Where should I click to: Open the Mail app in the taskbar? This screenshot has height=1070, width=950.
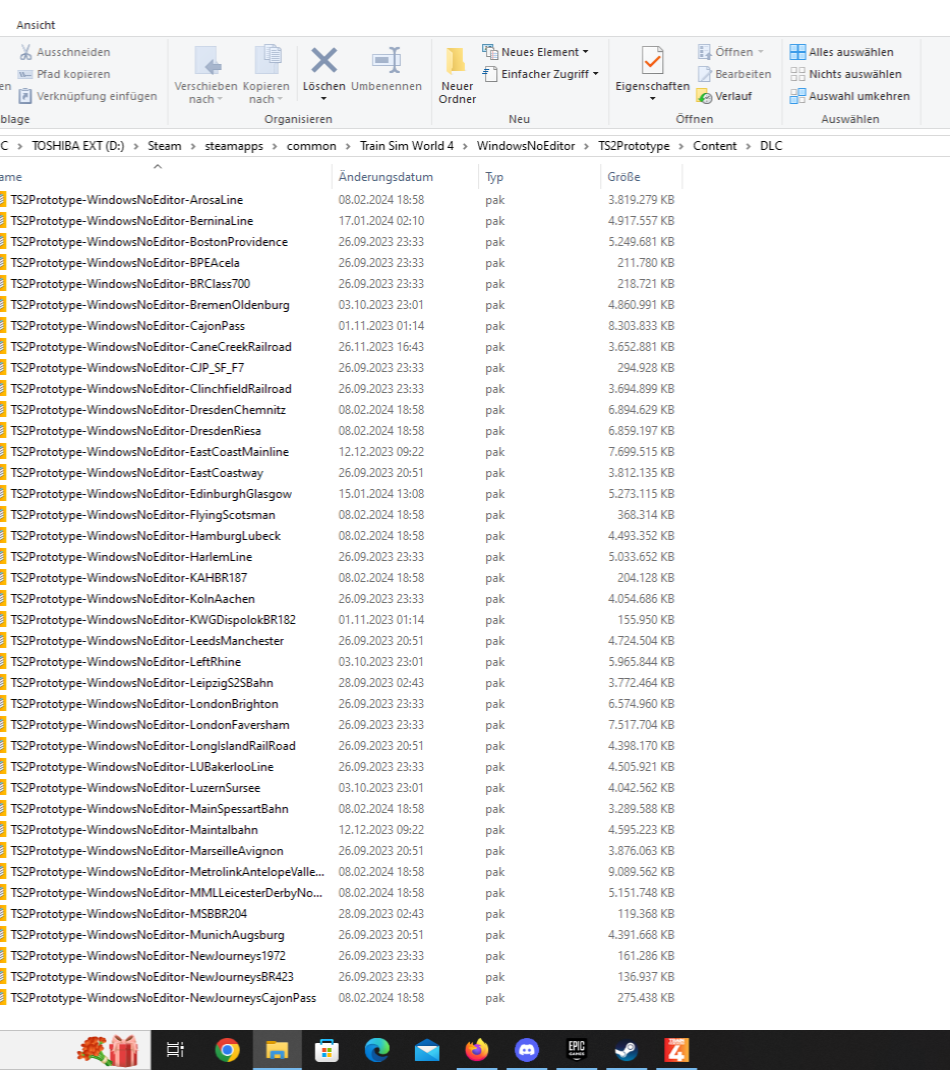[x=427, y=1050]
